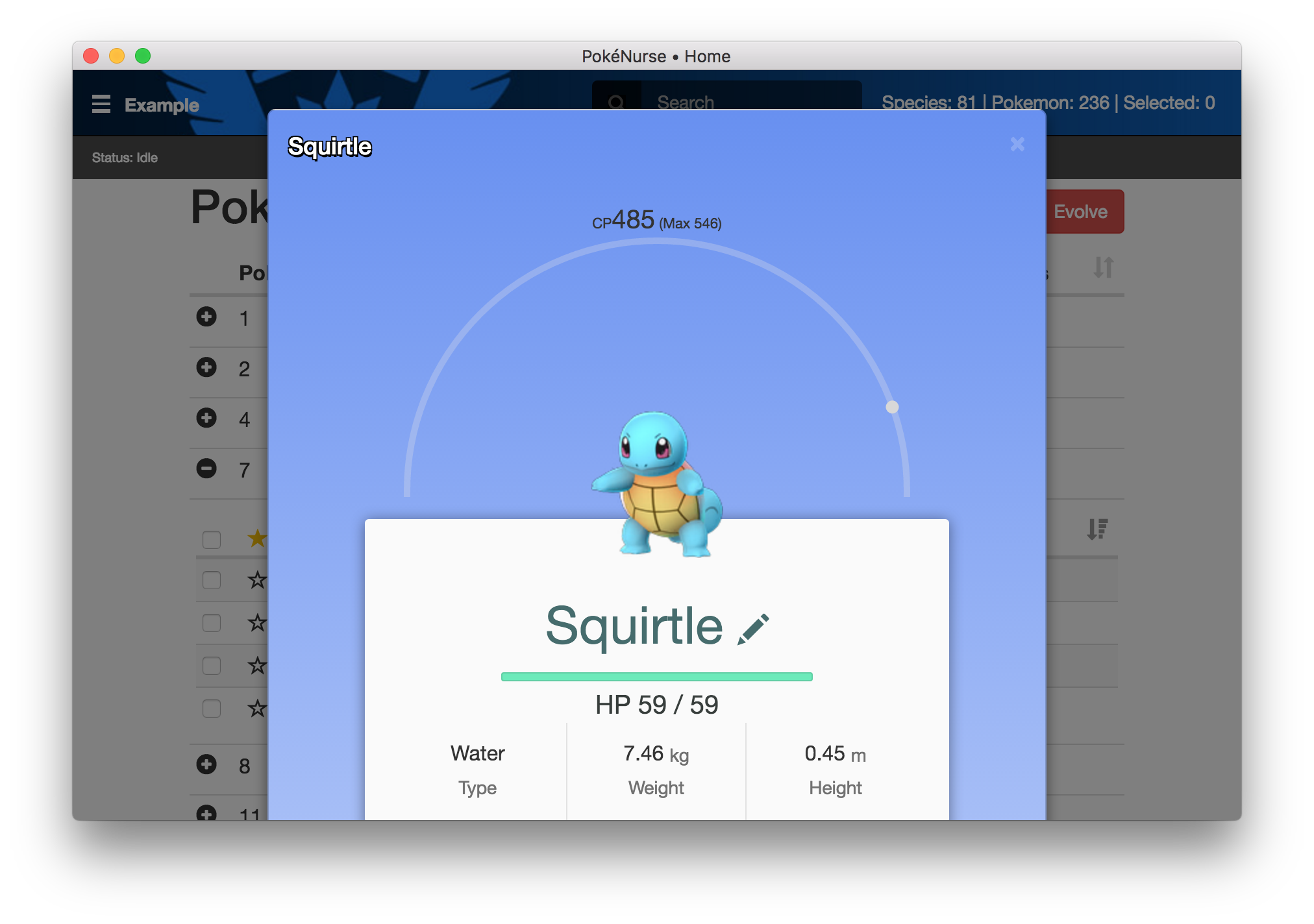
Task: Click the search magnifier icon
Action: tap(616, 103)
